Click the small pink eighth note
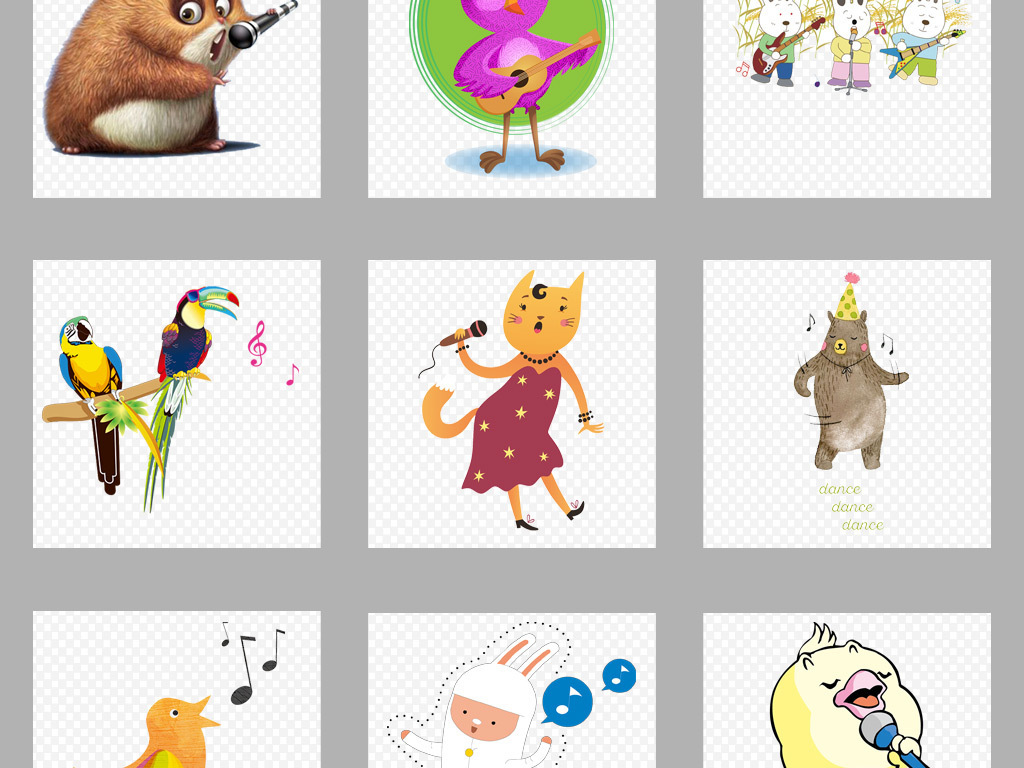1024x768 pixels. point(292,375)
